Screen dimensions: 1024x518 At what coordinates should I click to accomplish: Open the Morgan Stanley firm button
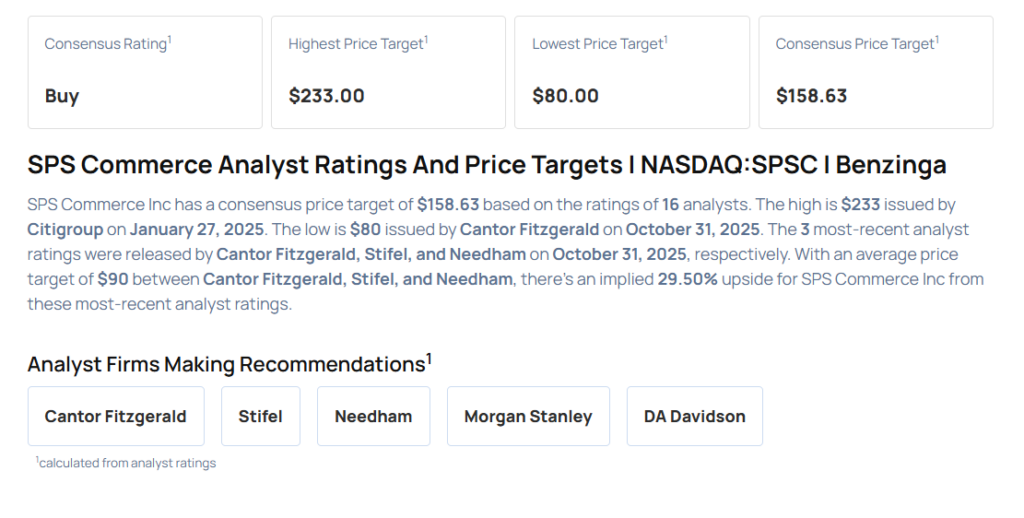(x=528, y=416)
